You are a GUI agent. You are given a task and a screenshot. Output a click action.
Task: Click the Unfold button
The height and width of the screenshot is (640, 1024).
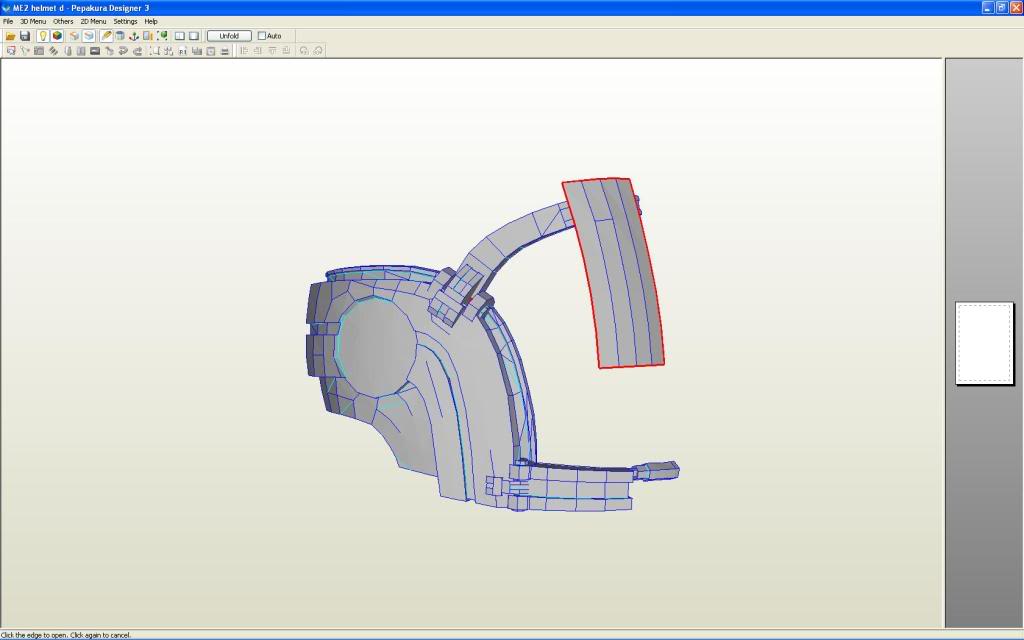tap(229, 36)
